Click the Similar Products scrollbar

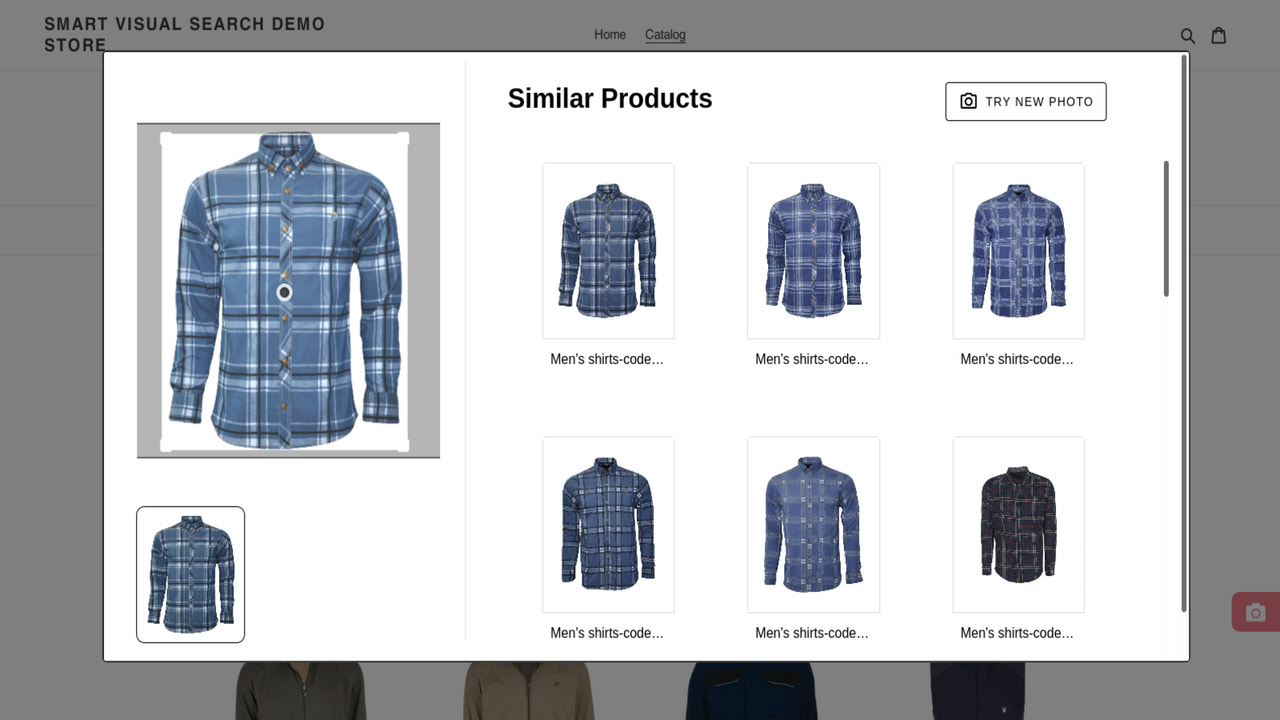(x=1165, y=228)
